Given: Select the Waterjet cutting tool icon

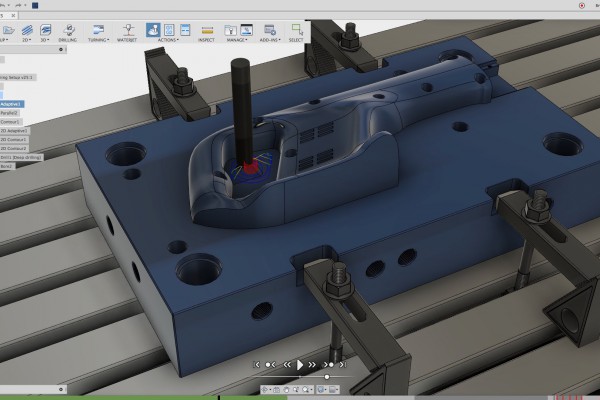Looking at the screenshot, I should (x=128, y=30).
